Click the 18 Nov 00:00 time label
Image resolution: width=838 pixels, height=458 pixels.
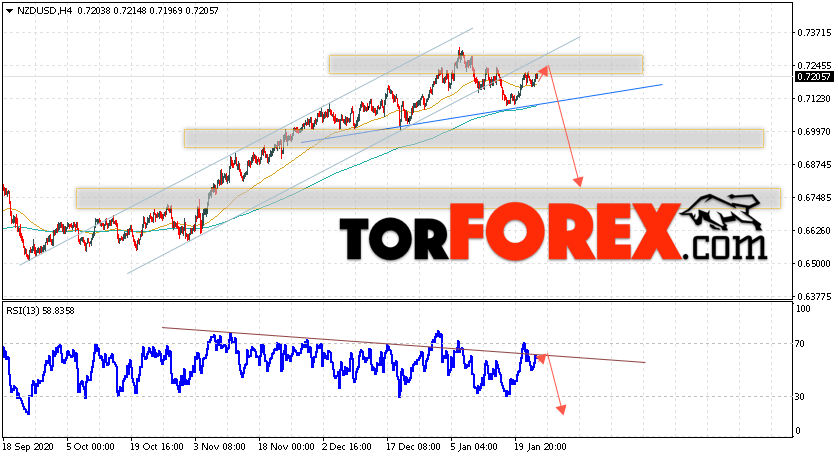[286, 447]
